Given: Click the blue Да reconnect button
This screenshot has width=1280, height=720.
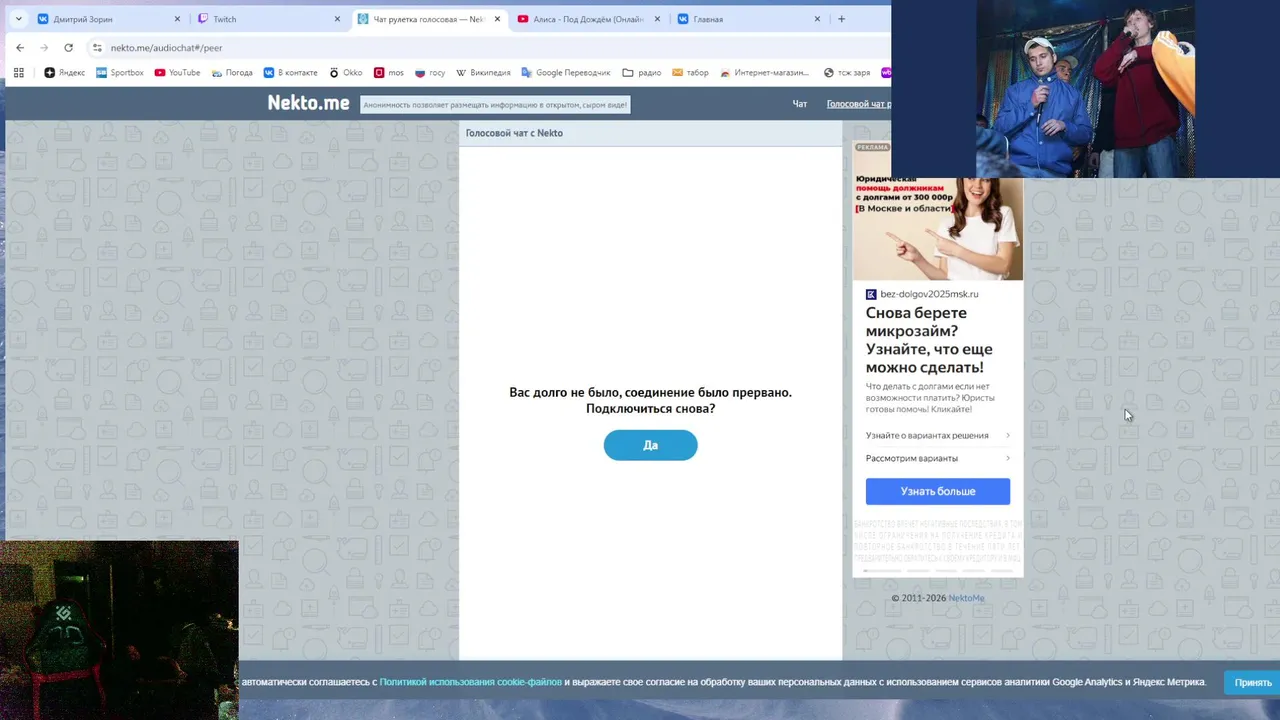Looking at the screenshot, I should pyautogui.click(x=650, y=445).
